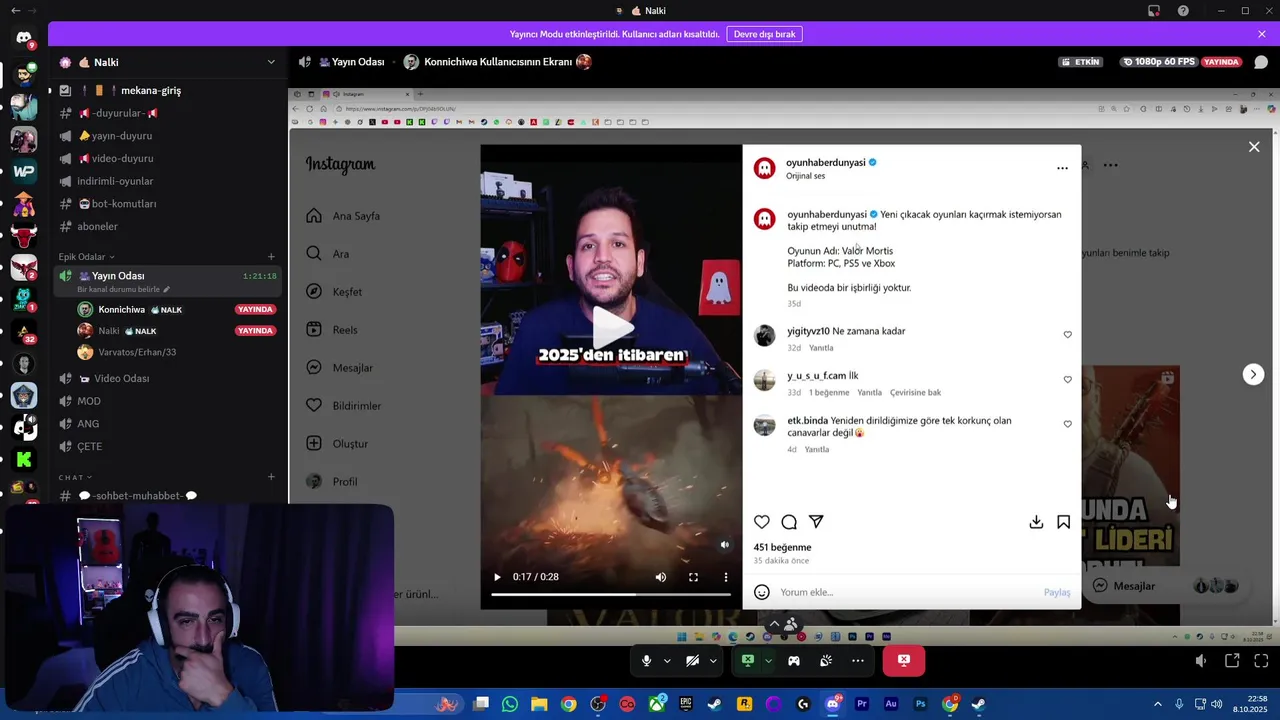Edit channel status 'Bir kanal durumu belirle'
This screenshot has width=1280, height=720.
[x=123, y=289]
